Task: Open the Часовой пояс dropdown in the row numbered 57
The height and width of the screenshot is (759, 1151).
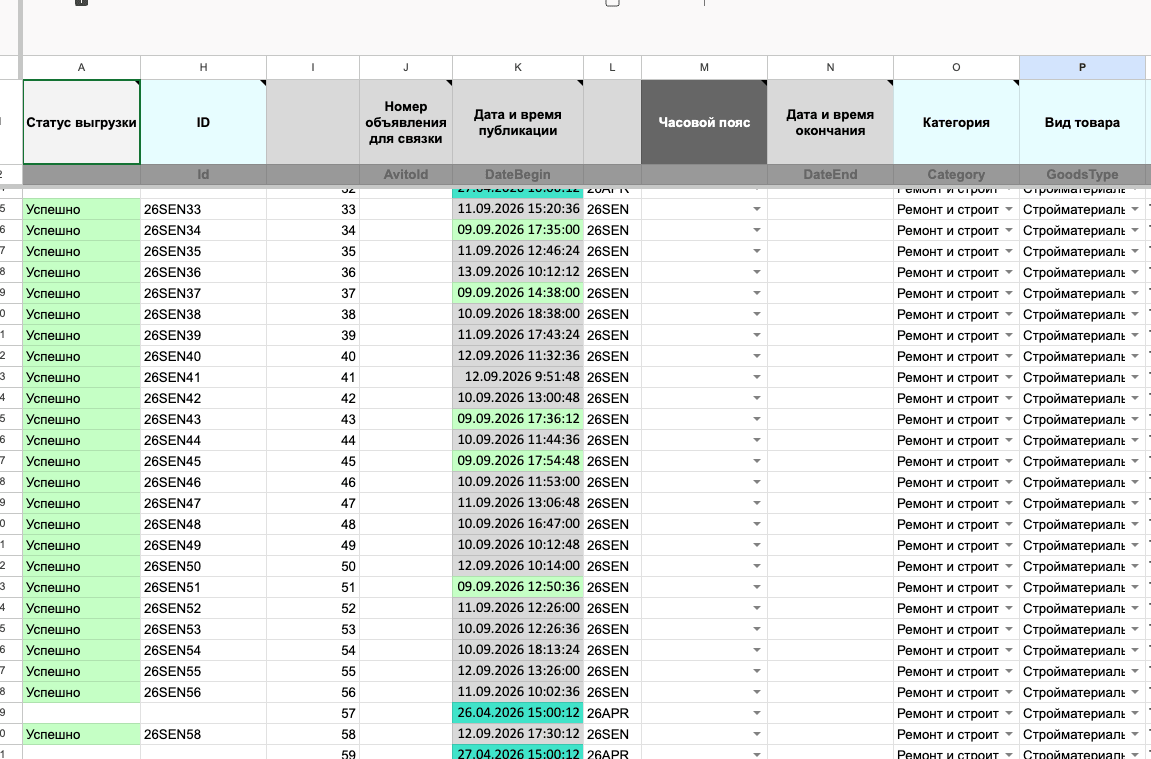Action: 756,713
